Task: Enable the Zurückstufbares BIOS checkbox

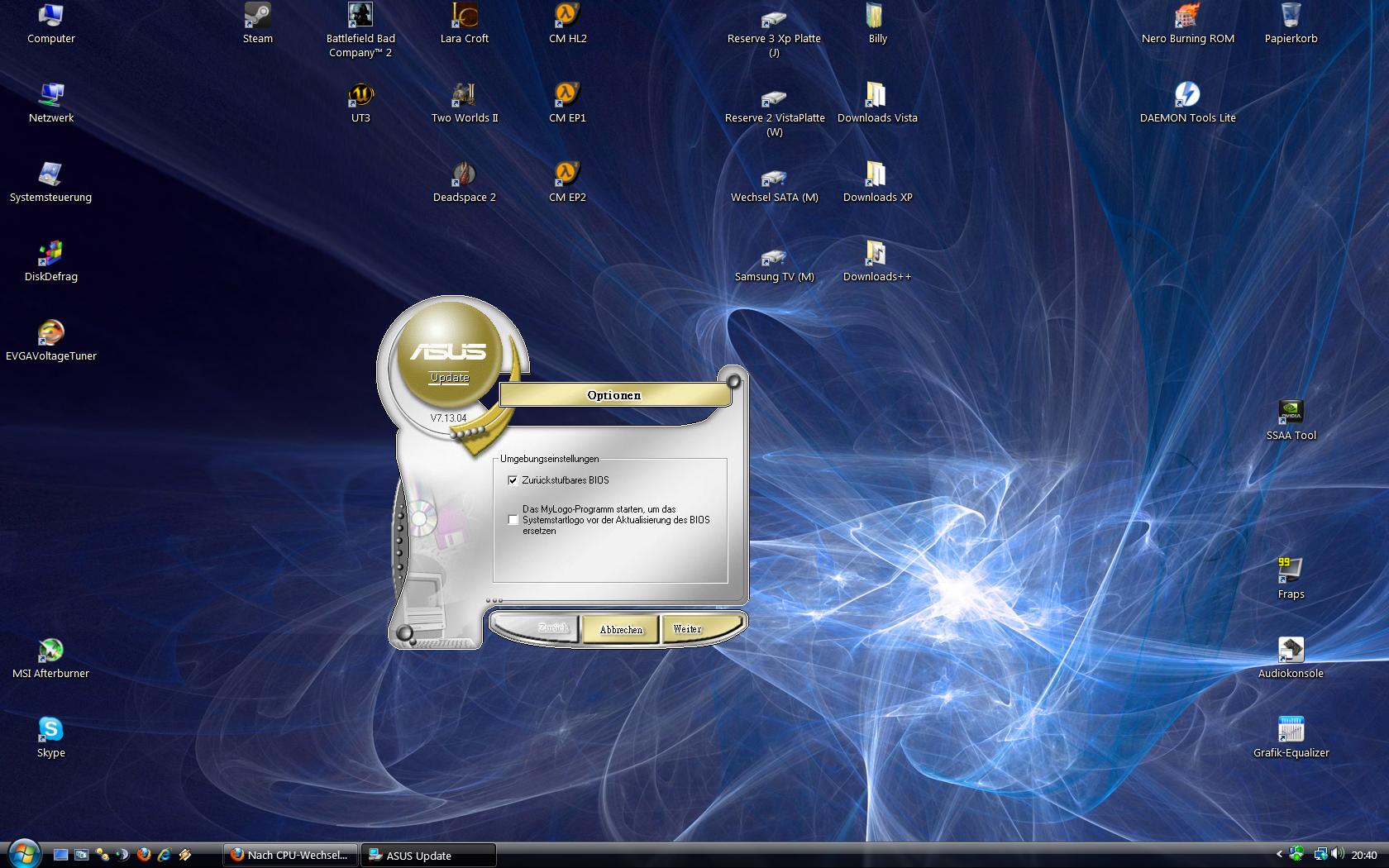Action: click(x=513, y=480)
